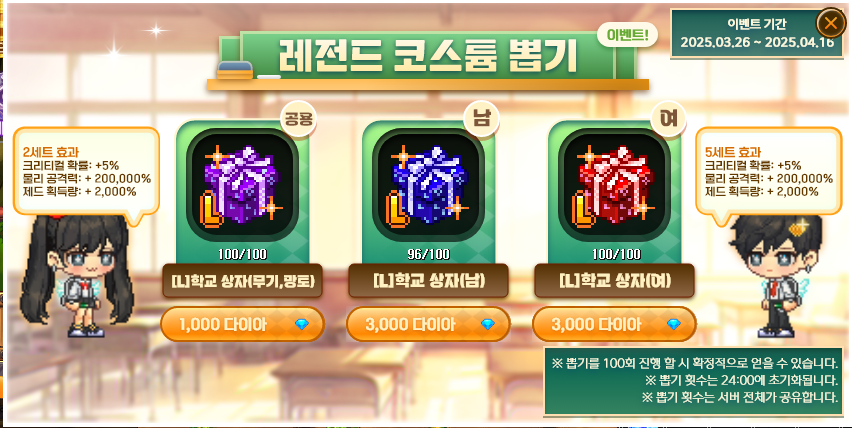Click the 2세트 효과 speech bubble
852x428 pixels.
click(86, 172)
